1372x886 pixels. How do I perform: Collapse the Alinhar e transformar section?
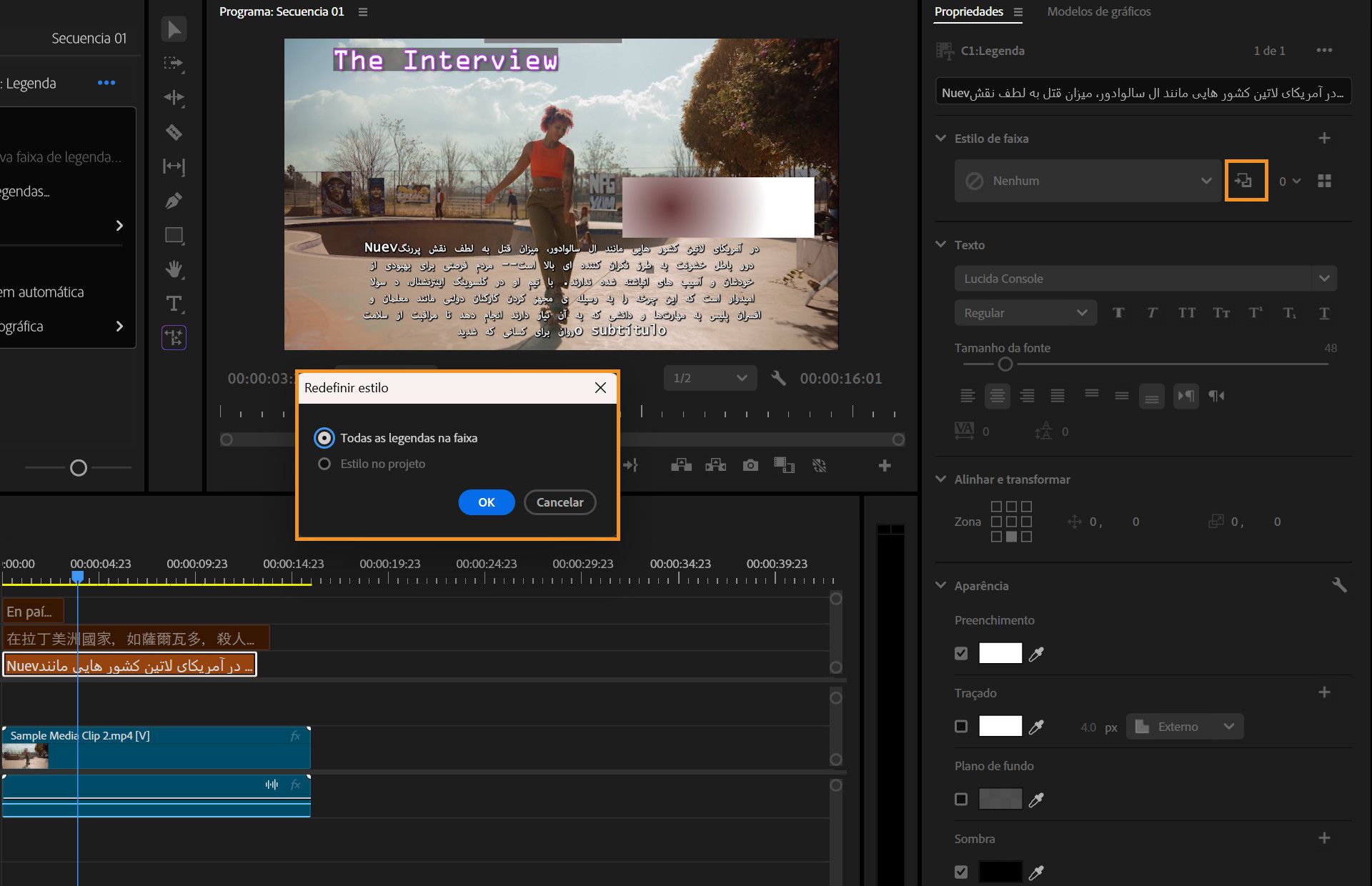click(941, 479)
